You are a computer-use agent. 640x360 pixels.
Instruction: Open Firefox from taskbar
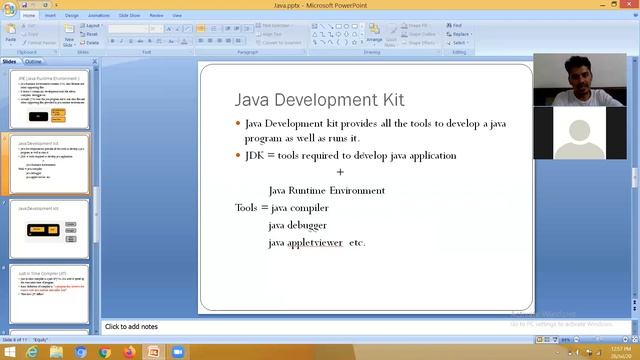[129, 352]
